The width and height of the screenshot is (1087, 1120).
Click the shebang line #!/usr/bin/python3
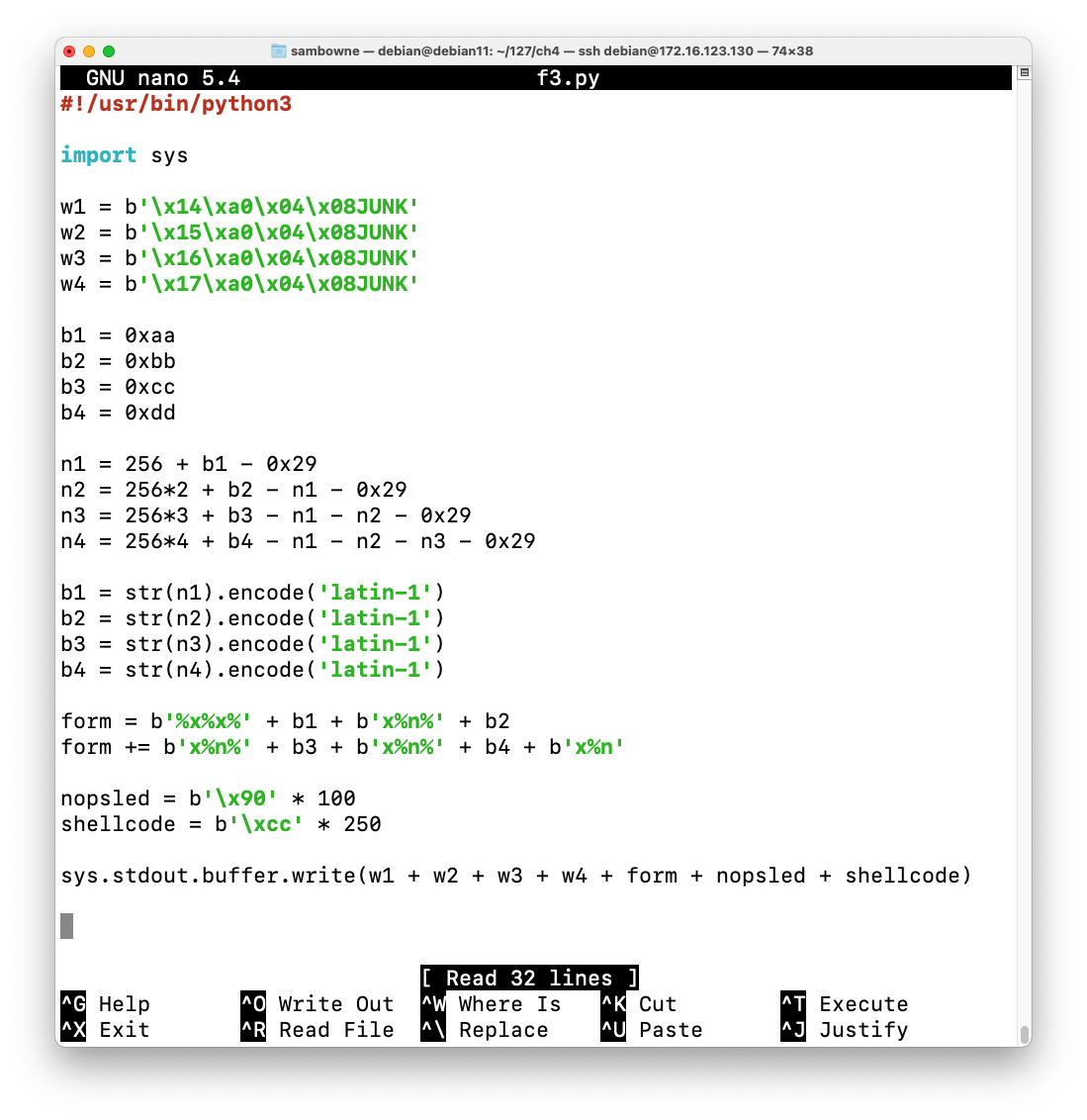[176, 104]
